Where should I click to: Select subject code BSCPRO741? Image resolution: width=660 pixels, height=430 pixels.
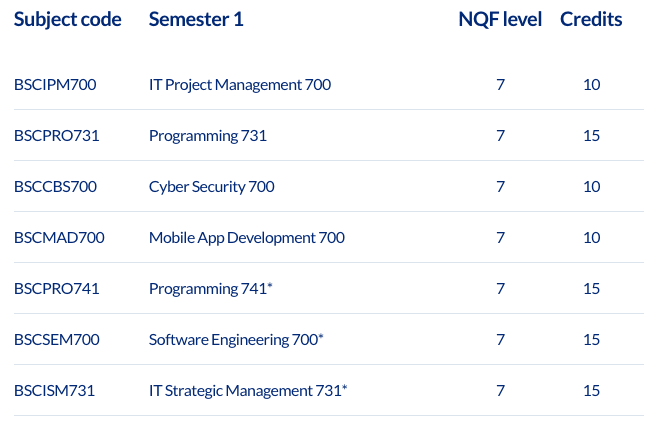(x=57, y=288)
